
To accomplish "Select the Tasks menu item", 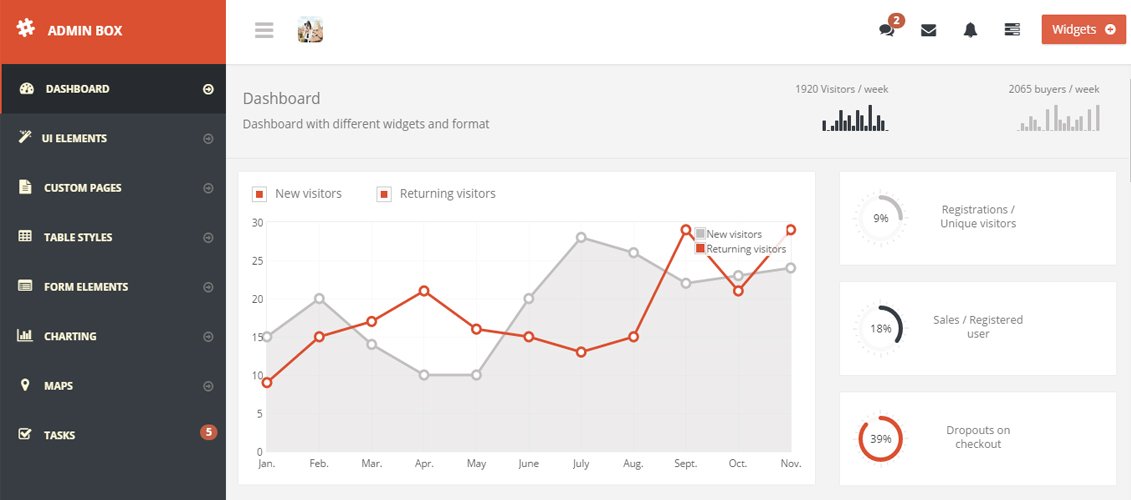I will coord(59,435).
